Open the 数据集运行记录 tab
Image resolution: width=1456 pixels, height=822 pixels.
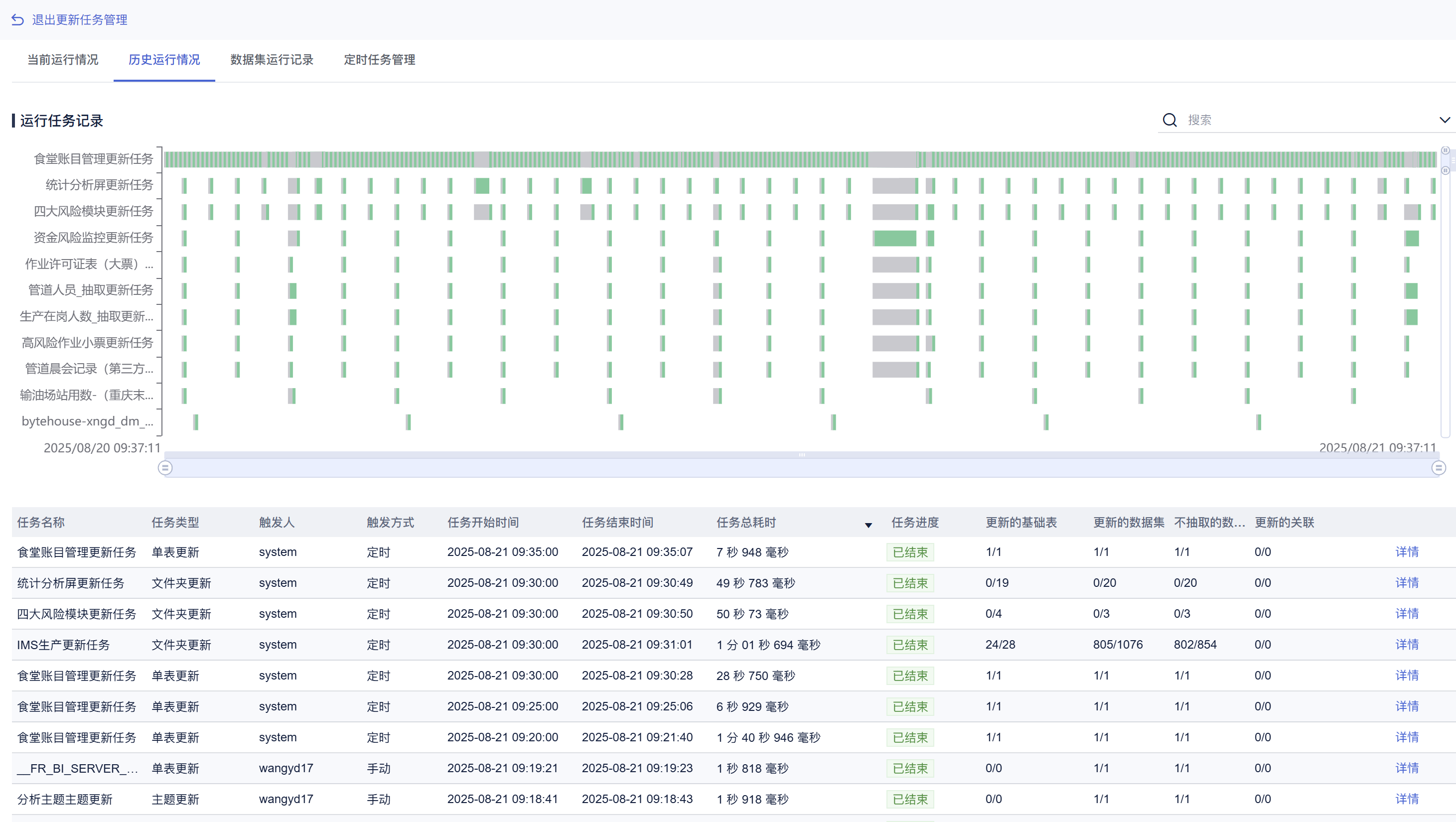pos(271,59)
